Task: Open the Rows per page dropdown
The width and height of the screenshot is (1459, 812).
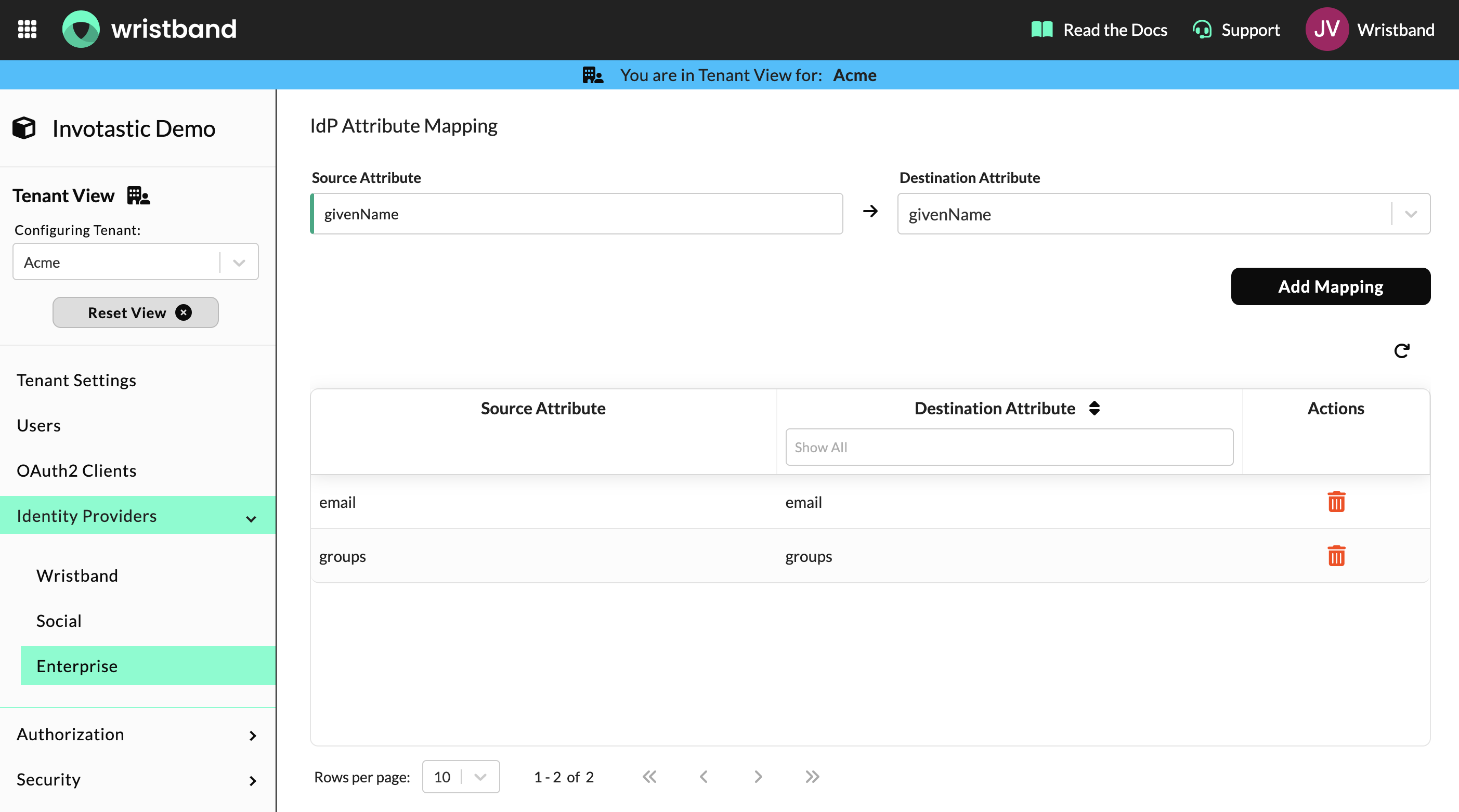Action: (461, 777)
